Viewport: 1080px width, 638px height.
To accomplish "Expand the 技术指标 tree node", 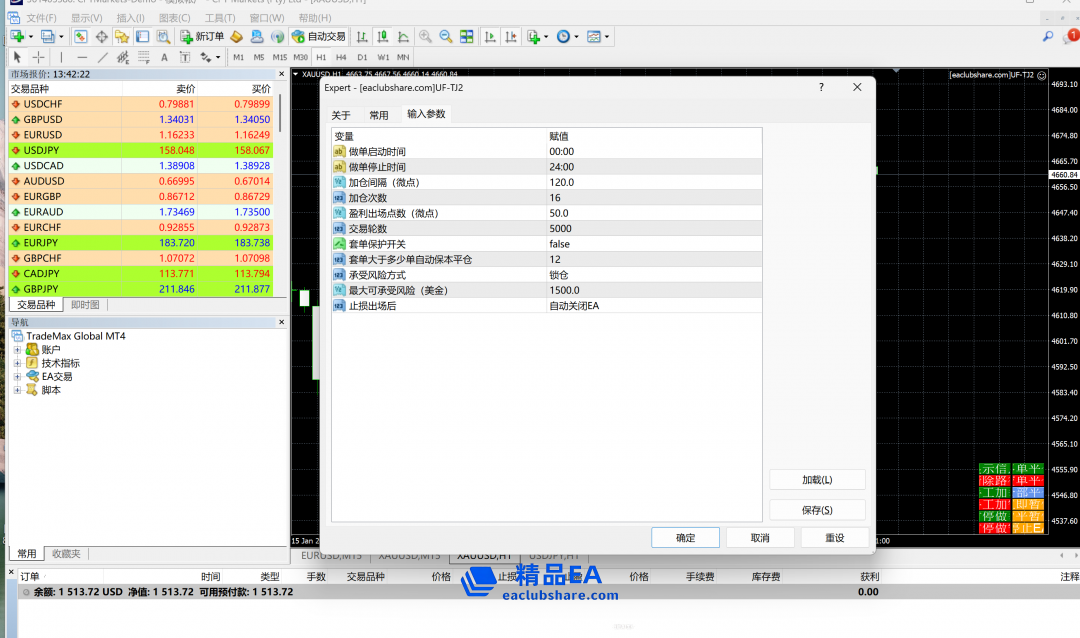I will 17,363.
